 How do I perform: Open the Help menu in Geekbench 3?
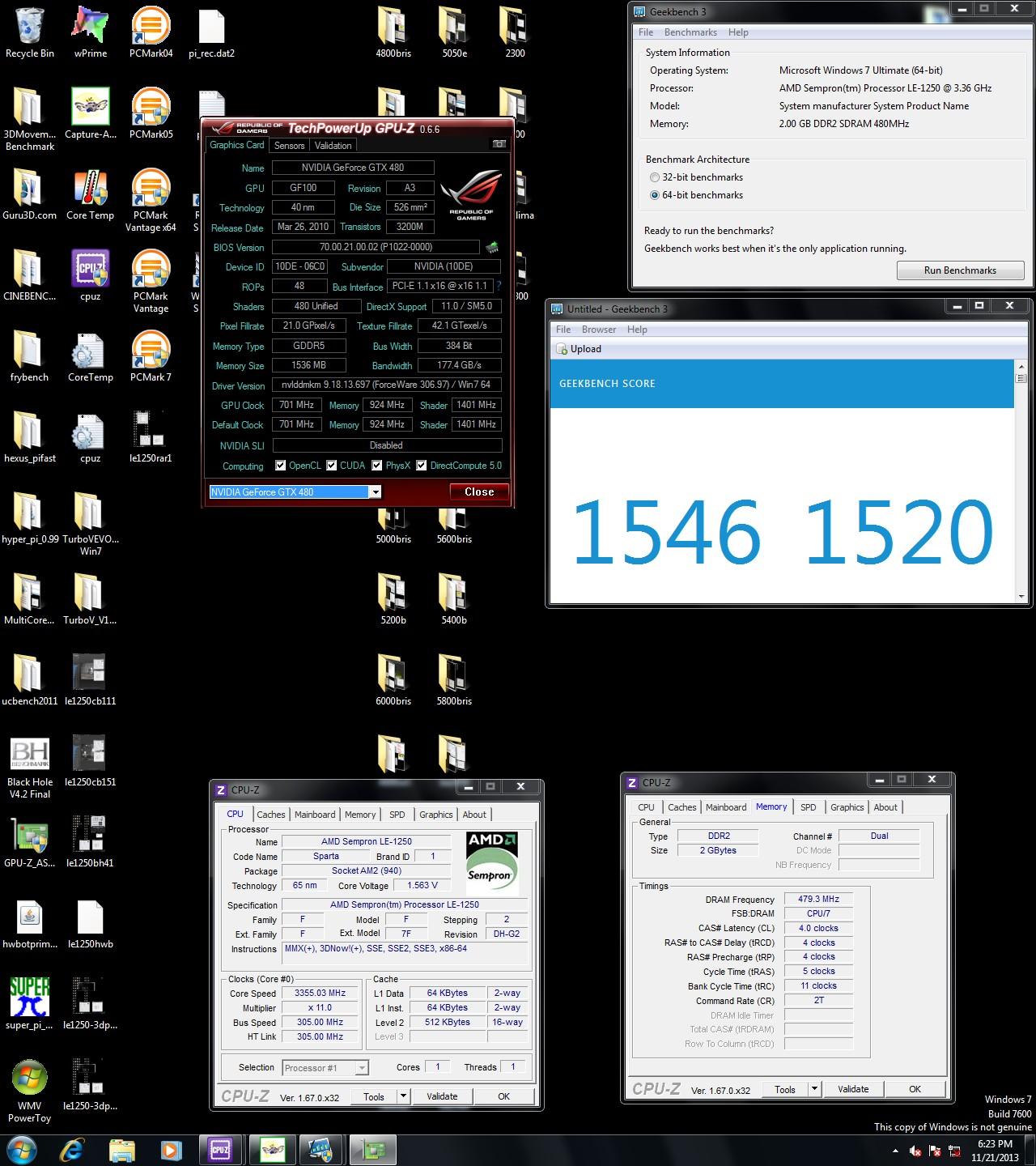(x=738, y=32)
